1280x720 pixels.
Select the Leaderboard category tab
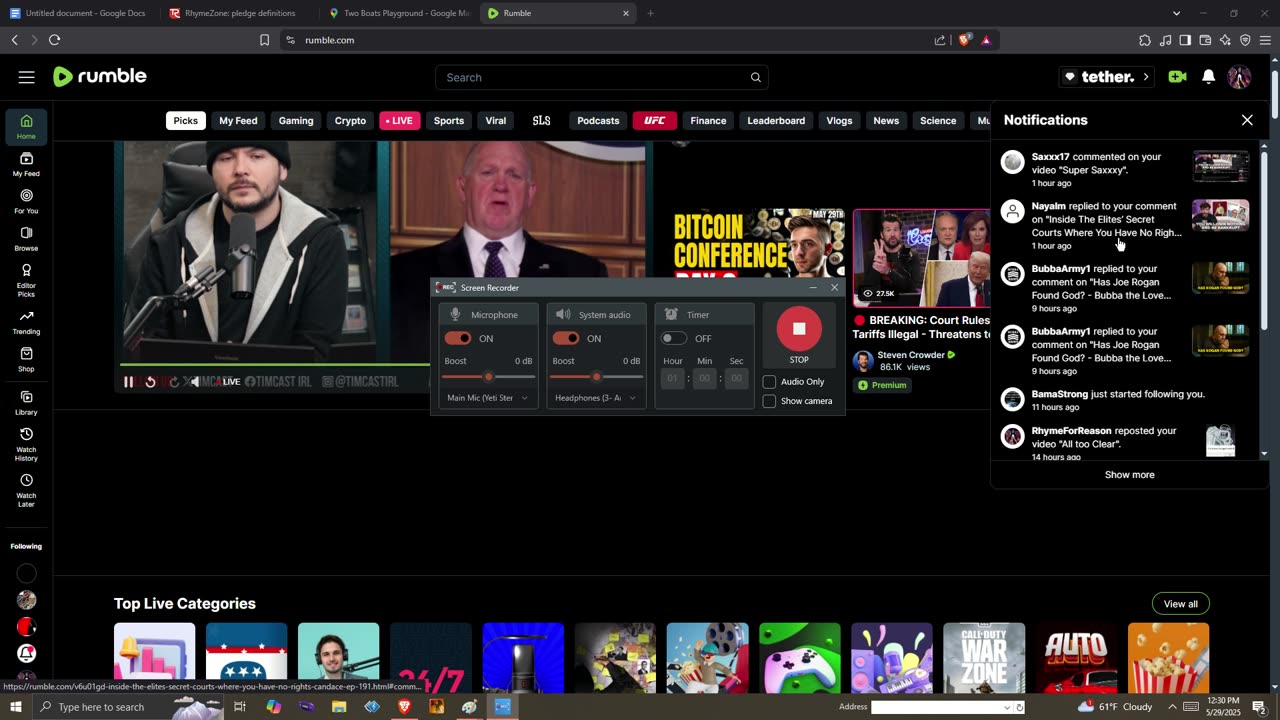776,121
